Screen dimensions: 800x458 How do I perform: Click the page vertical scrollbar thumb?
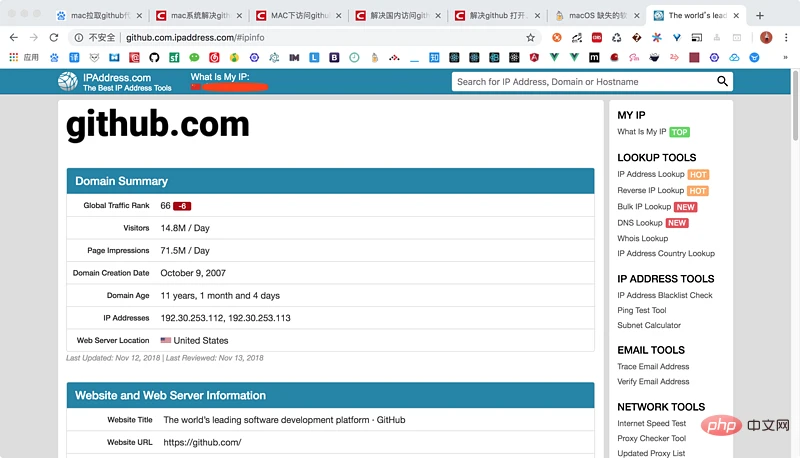point(795,106)
